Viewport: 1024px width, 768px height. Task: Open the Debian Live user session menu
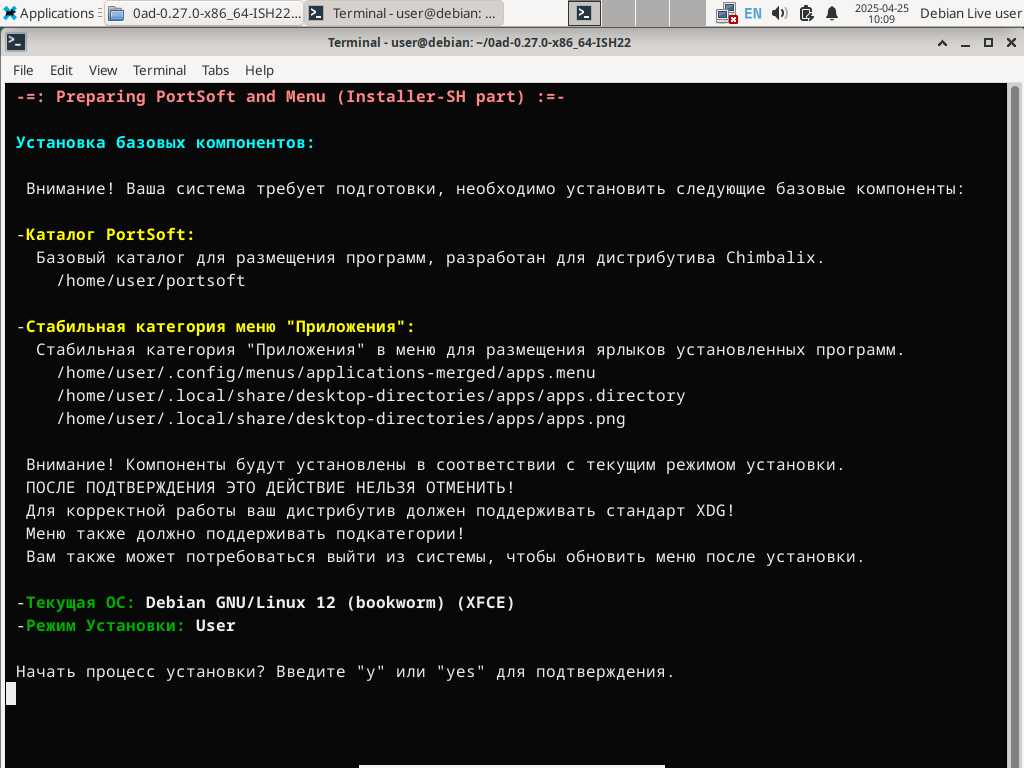click(970, 13)
